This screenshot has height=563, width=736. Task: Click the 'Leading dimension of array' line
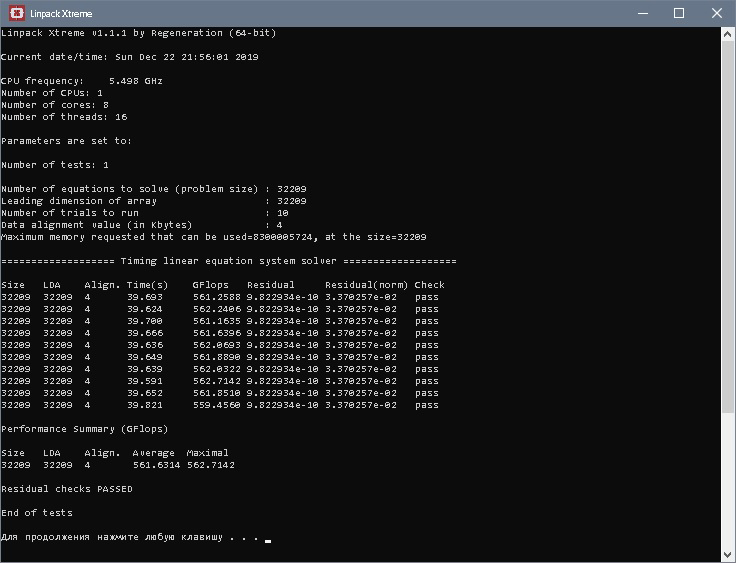coord(153,201)
